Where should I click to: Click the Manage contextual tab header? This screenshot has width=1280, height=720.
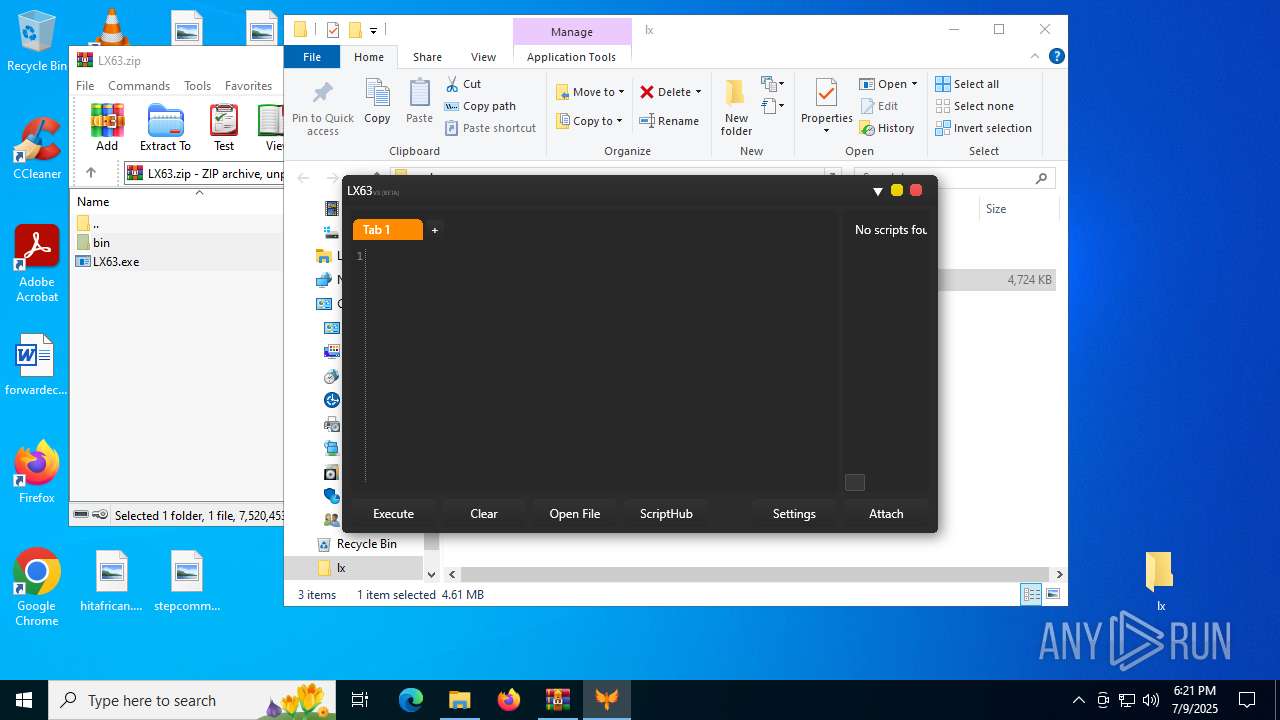click(572, 32)
